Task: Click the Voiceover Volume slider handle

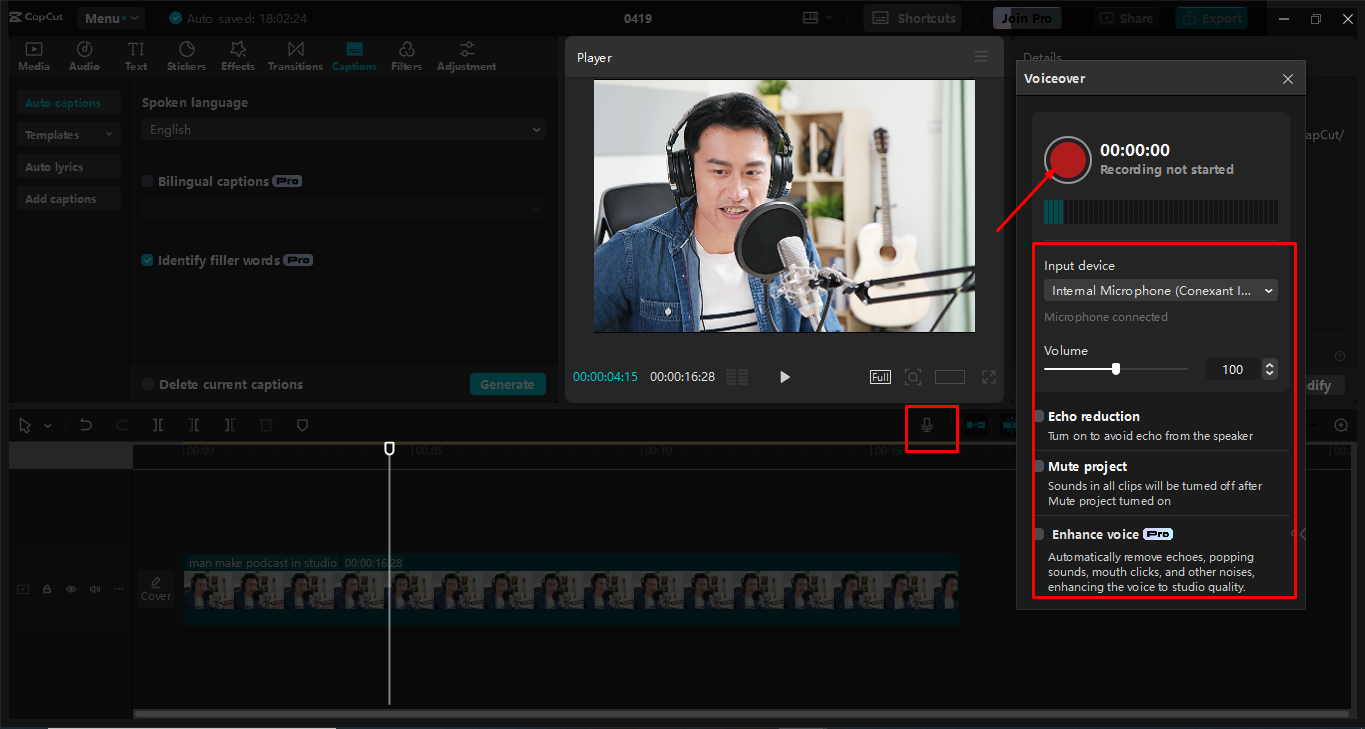Action: (x=1116, y=369)
